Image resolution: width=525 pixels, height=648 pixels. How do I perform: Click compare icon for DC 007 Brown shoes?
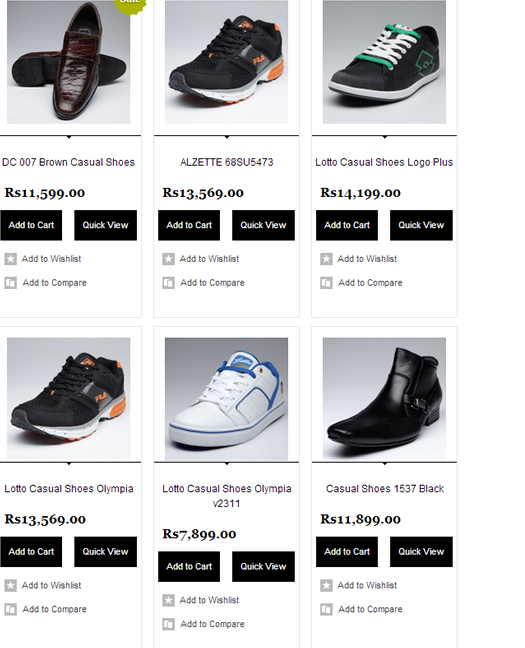pyautogui.click(x=11, y=283)
